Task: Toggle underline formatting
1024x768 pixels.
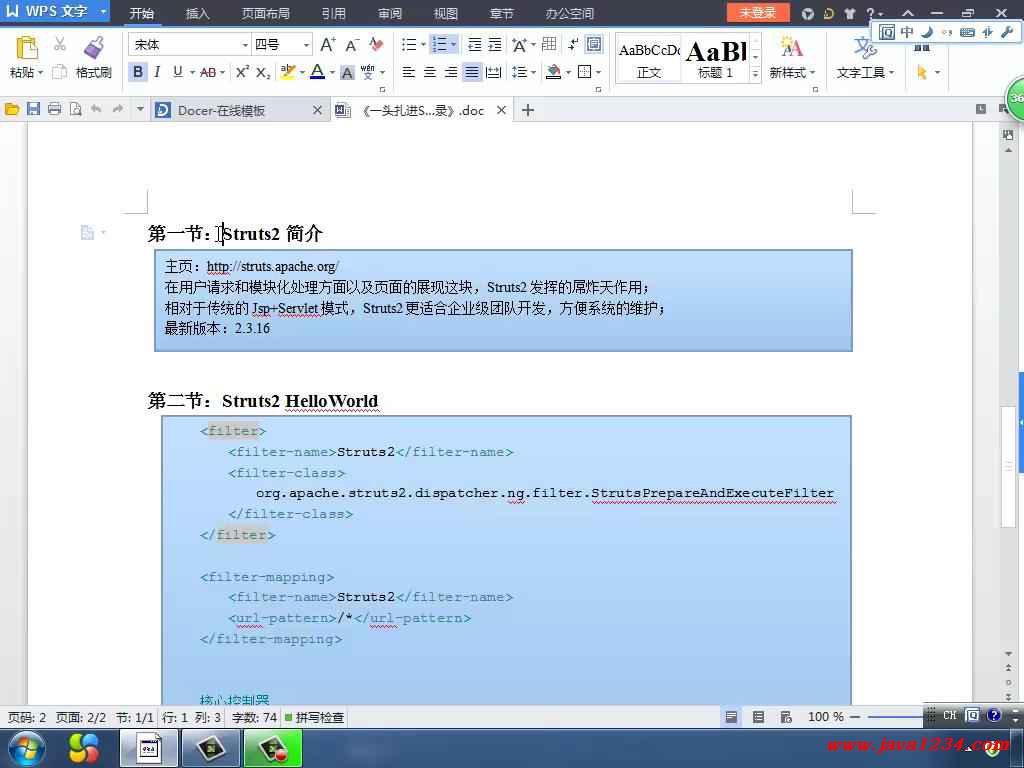Action: [178, 72]
